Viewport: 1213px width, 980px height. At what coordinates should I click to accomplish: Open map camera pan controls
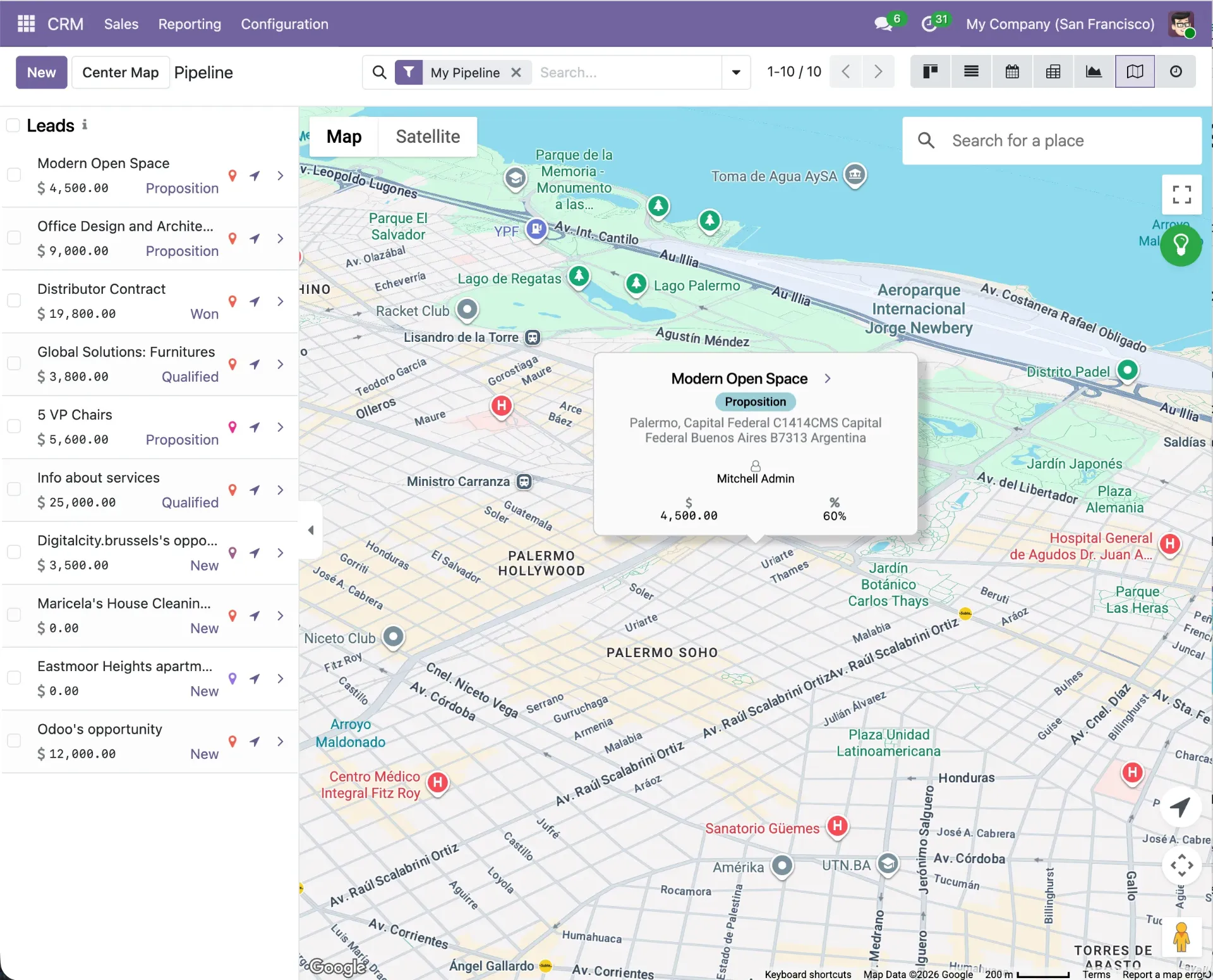click(1181, 866)
